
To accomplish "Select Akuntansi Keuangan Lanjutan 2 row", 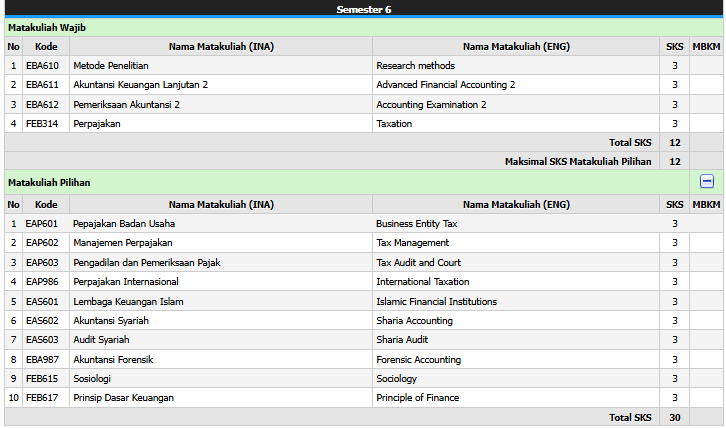I will click(x=140, y=85).
